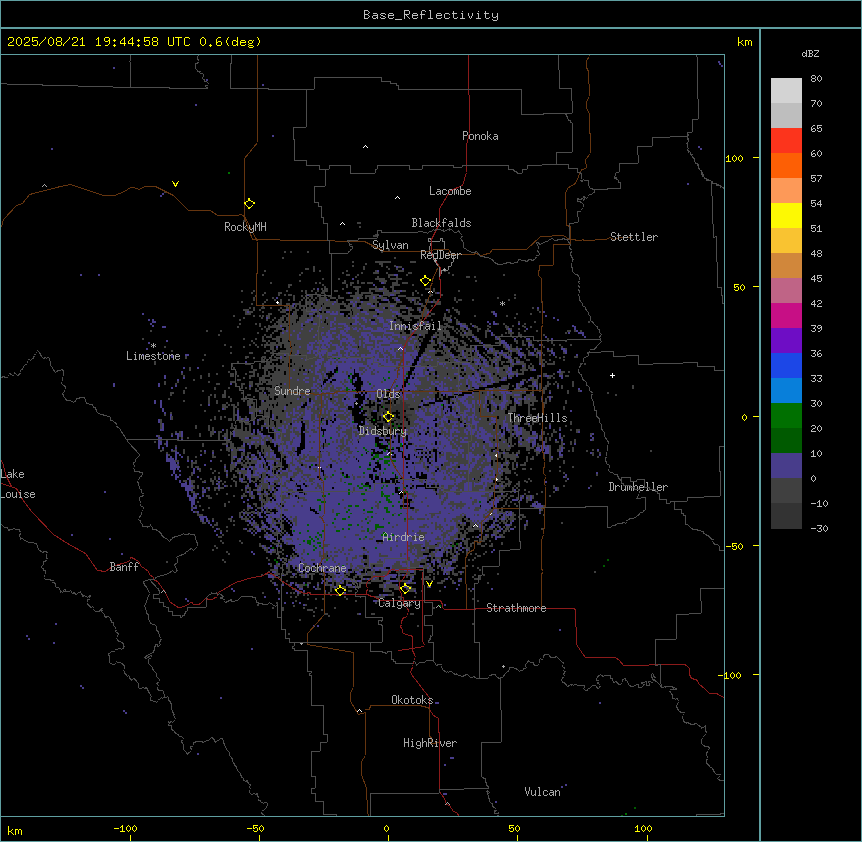The image size is (862, 842).
Task: Select the Sylvan map label
Action: [390, 245]
